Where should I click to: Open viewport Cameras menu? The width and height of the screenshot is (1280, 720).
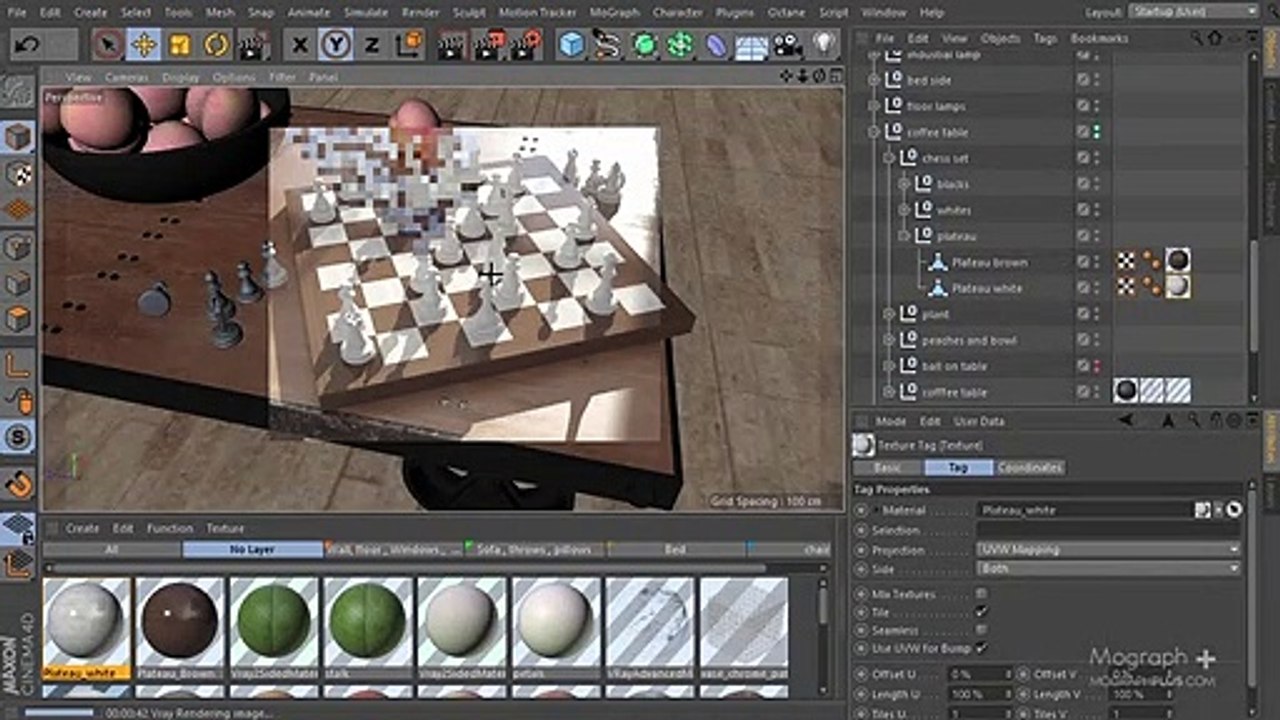tap(126, 77)
